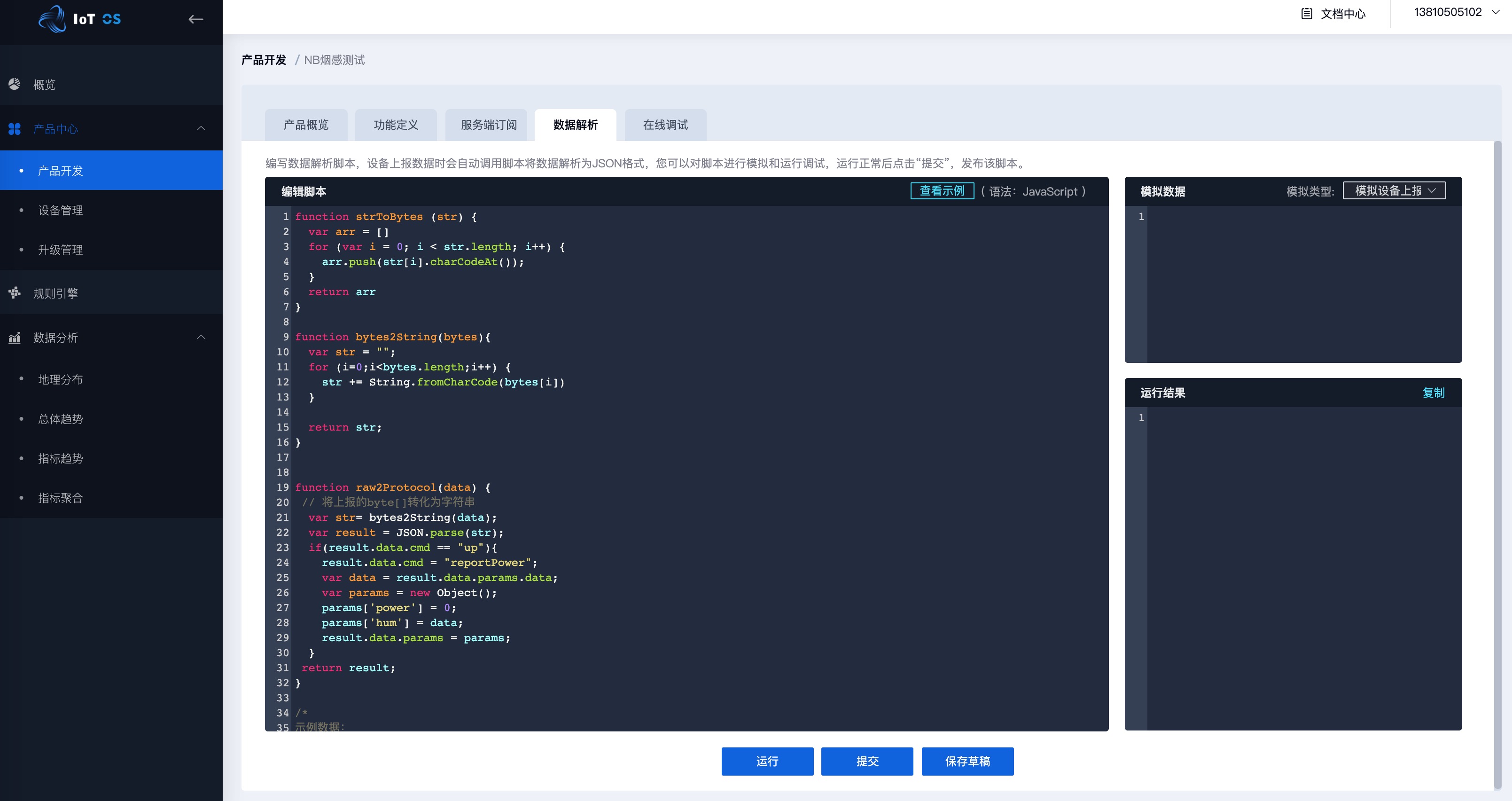
Task: Click the 产品中心 four-dots icon
Action: pyautogui.click(x=15, y=129)
